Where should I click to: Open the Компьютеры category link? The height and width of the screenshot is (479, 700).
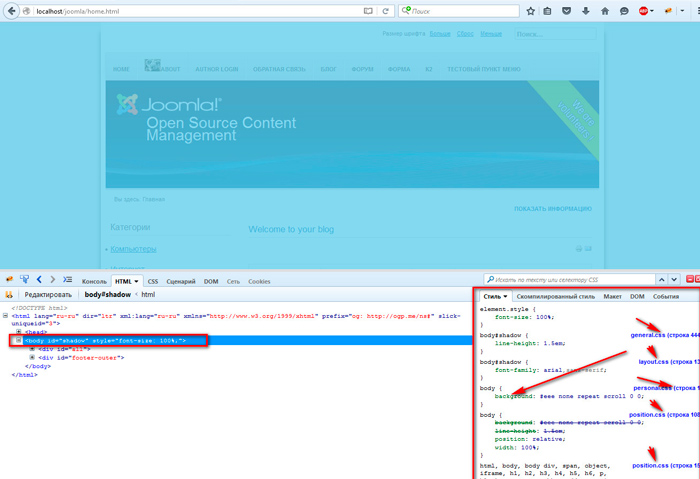coord(133,249)
